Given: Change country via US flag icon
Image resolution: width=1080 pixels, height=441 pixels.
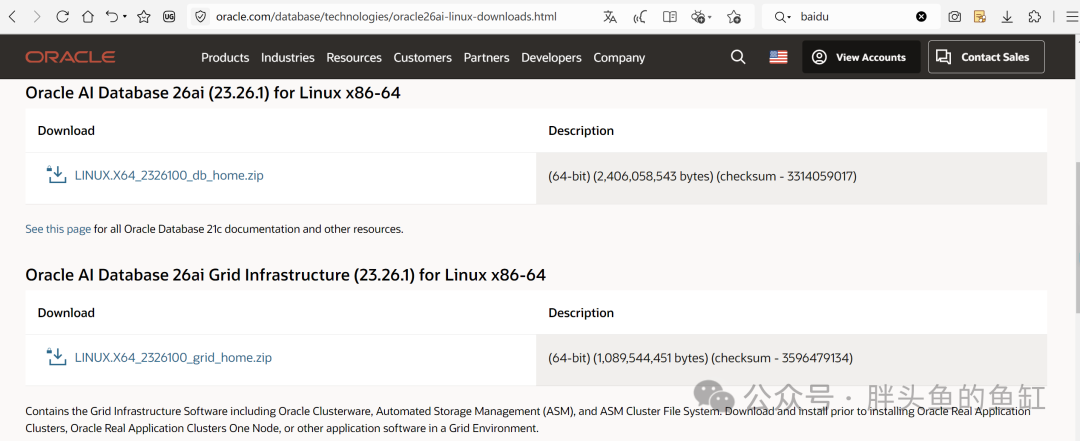Looking at the screenshot, I should click(x=778, y=57).
